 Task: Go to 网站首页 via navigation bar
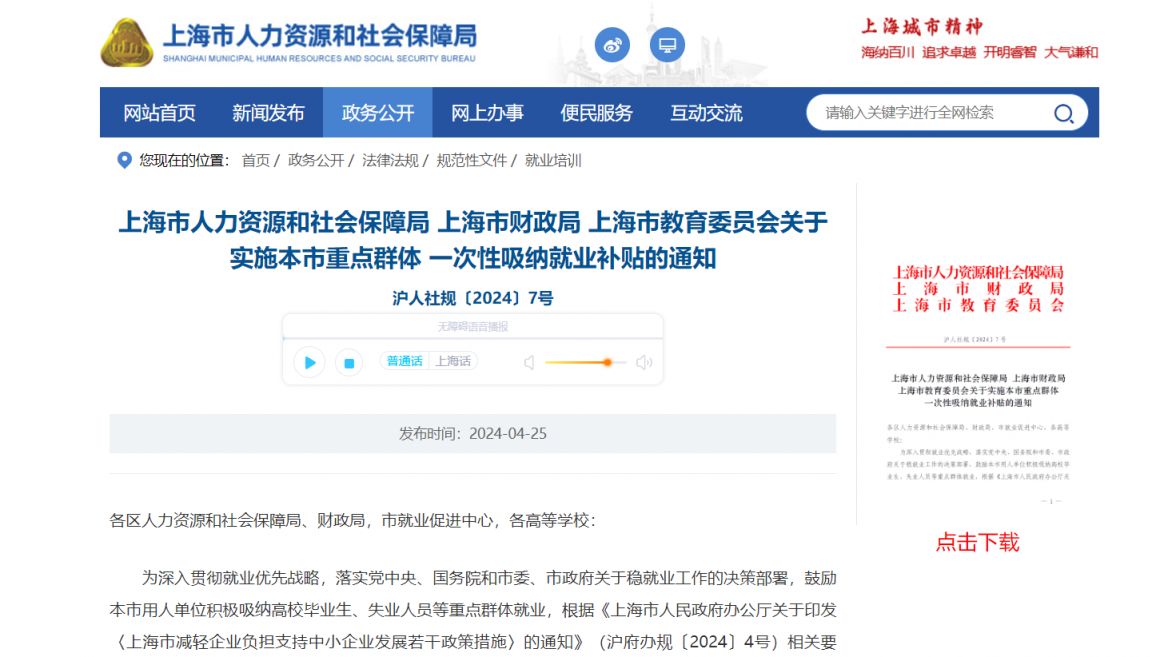160,113
